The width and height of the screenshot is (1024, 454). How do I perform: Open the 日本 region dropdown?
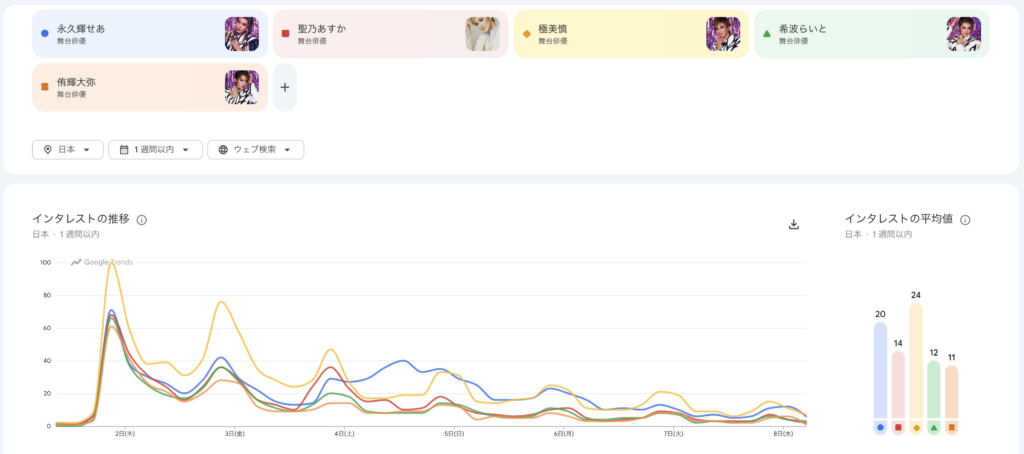pyautogui.click(x=68, y=150)
